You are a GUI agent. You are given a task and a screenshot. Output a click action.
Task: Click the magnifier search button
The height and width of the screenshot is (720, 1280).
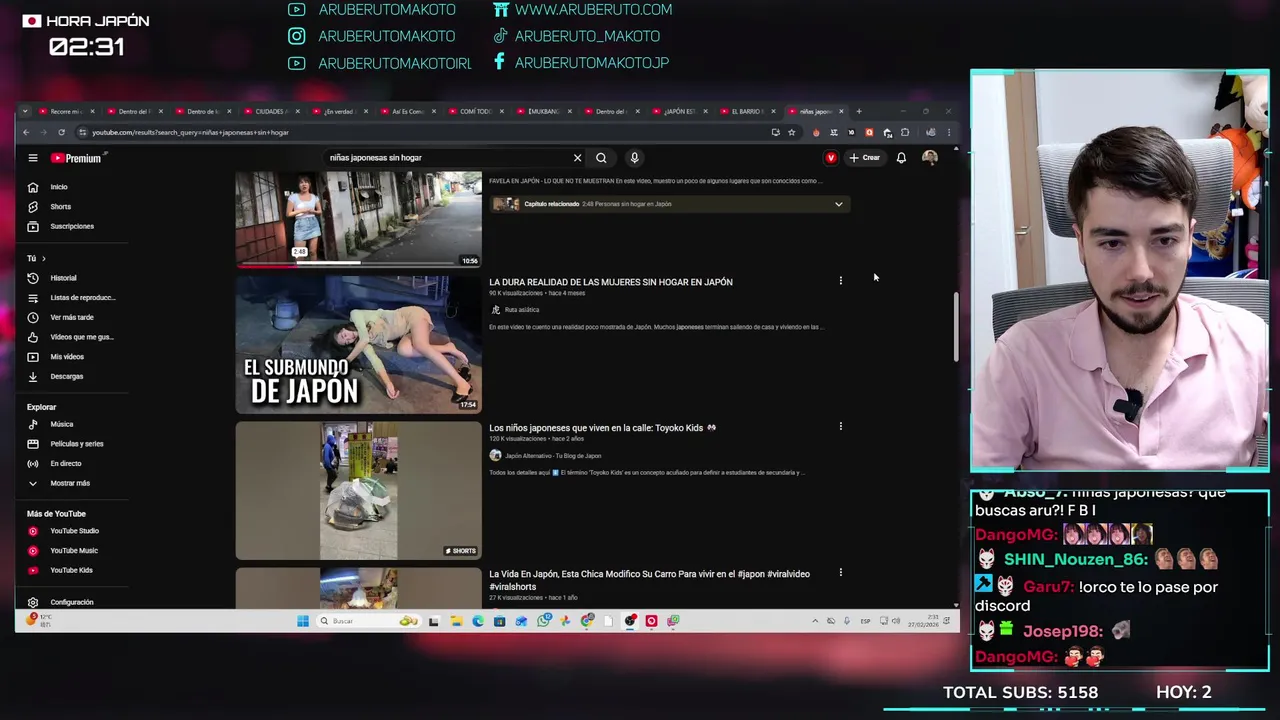tap(601, 158)
